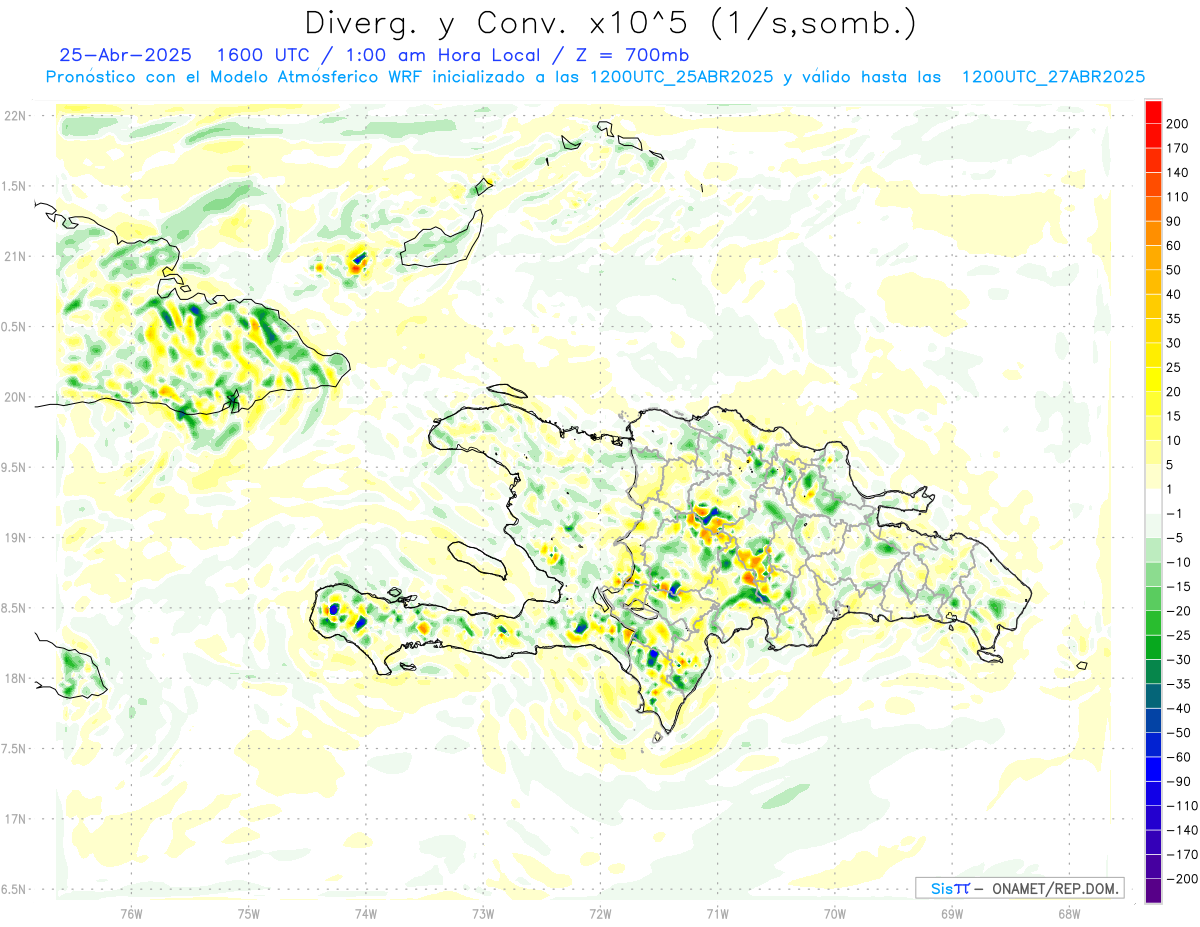Click the "1:00 am Hora Local" text

tap(430, 54)
